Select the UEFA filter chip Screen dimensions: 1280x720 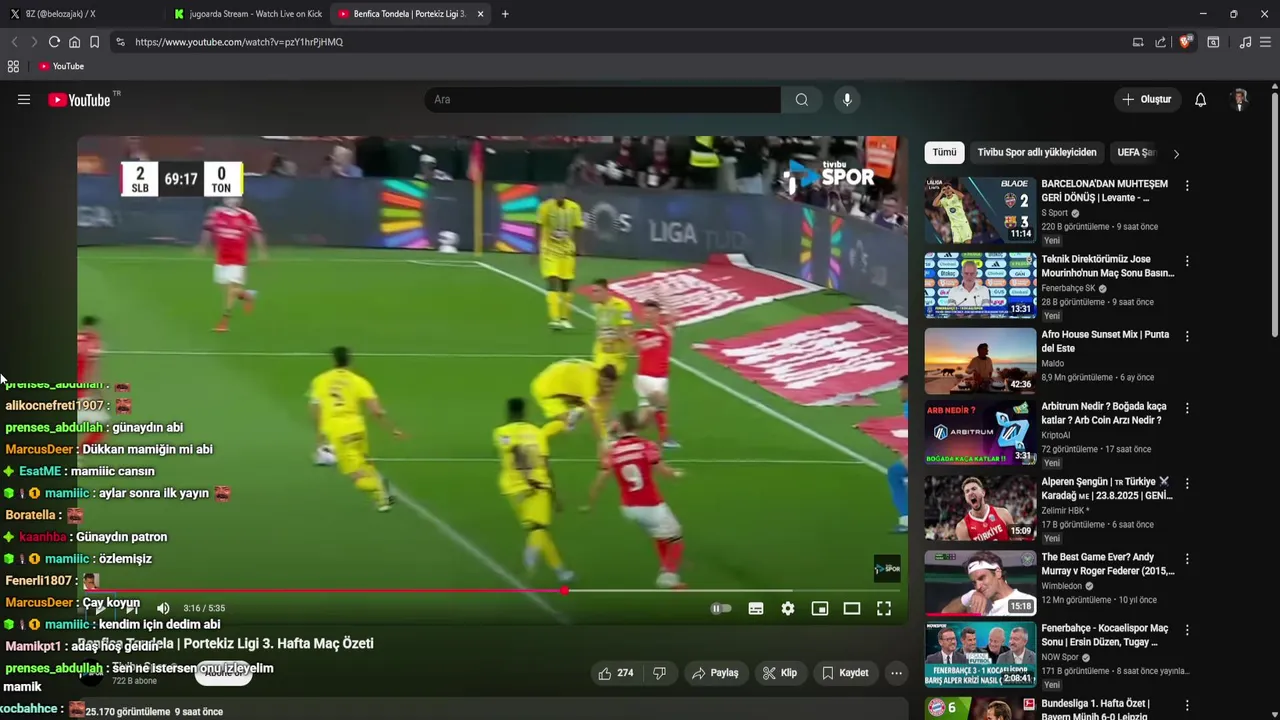(x=1136, y=152)
